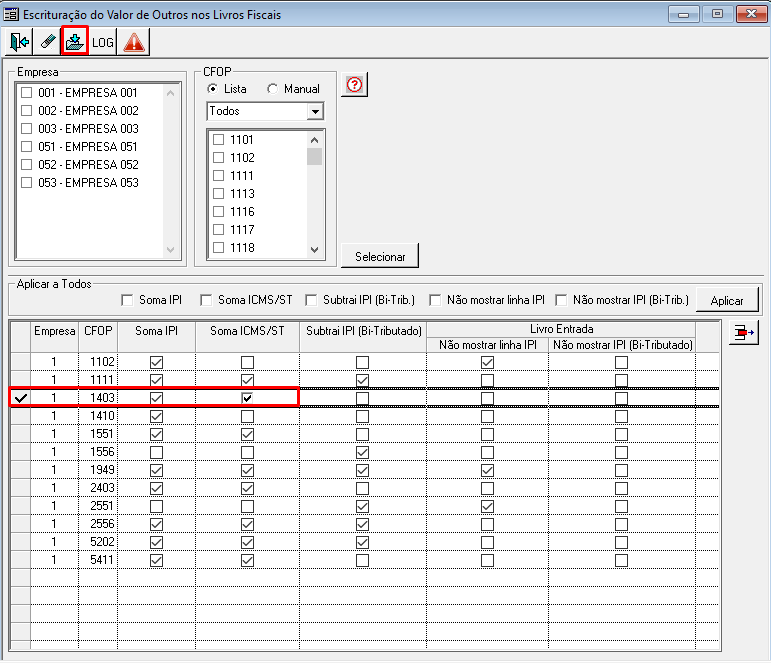Uncheck Soma IPI for CFOP 1102 row
771x663 pixels.
tap(156, 362)
